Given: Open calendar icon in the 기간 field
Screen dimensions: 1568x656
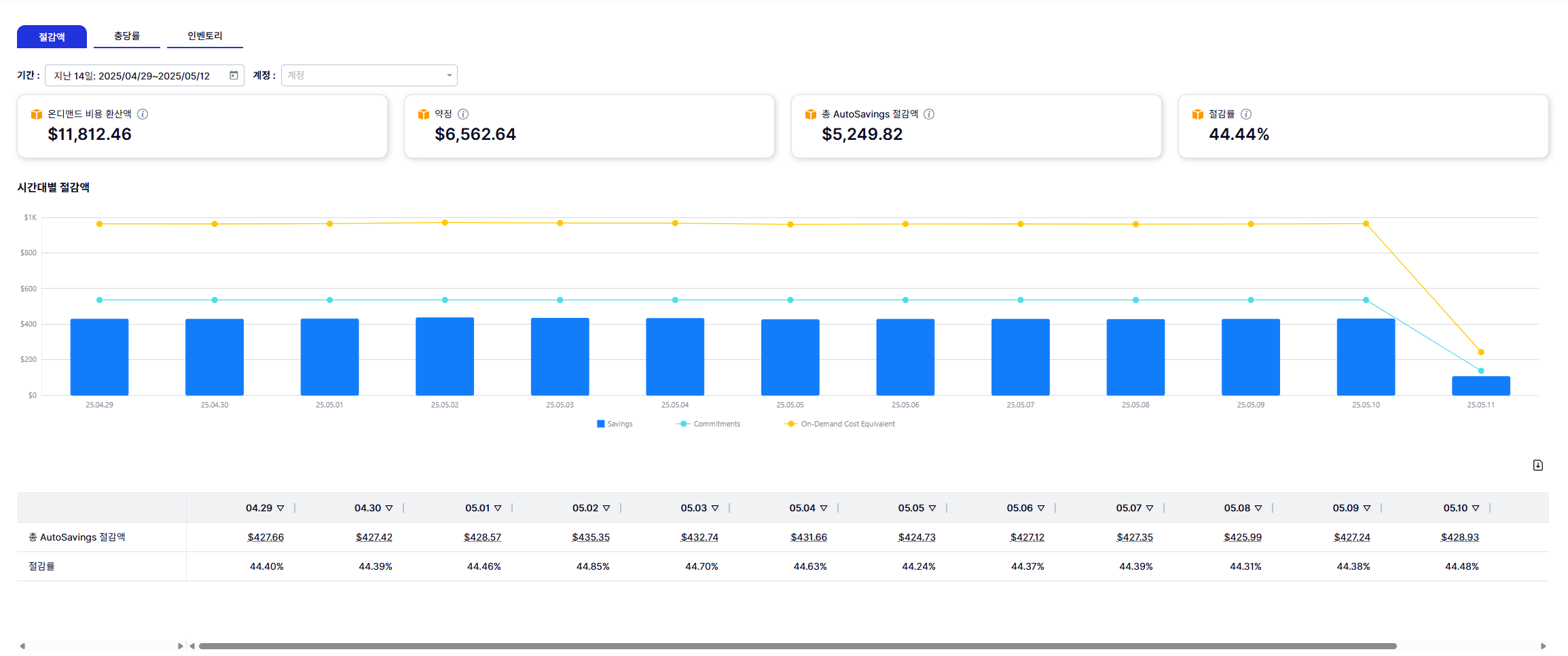Looking at the screenshot, I should click(x=234, y=75).
